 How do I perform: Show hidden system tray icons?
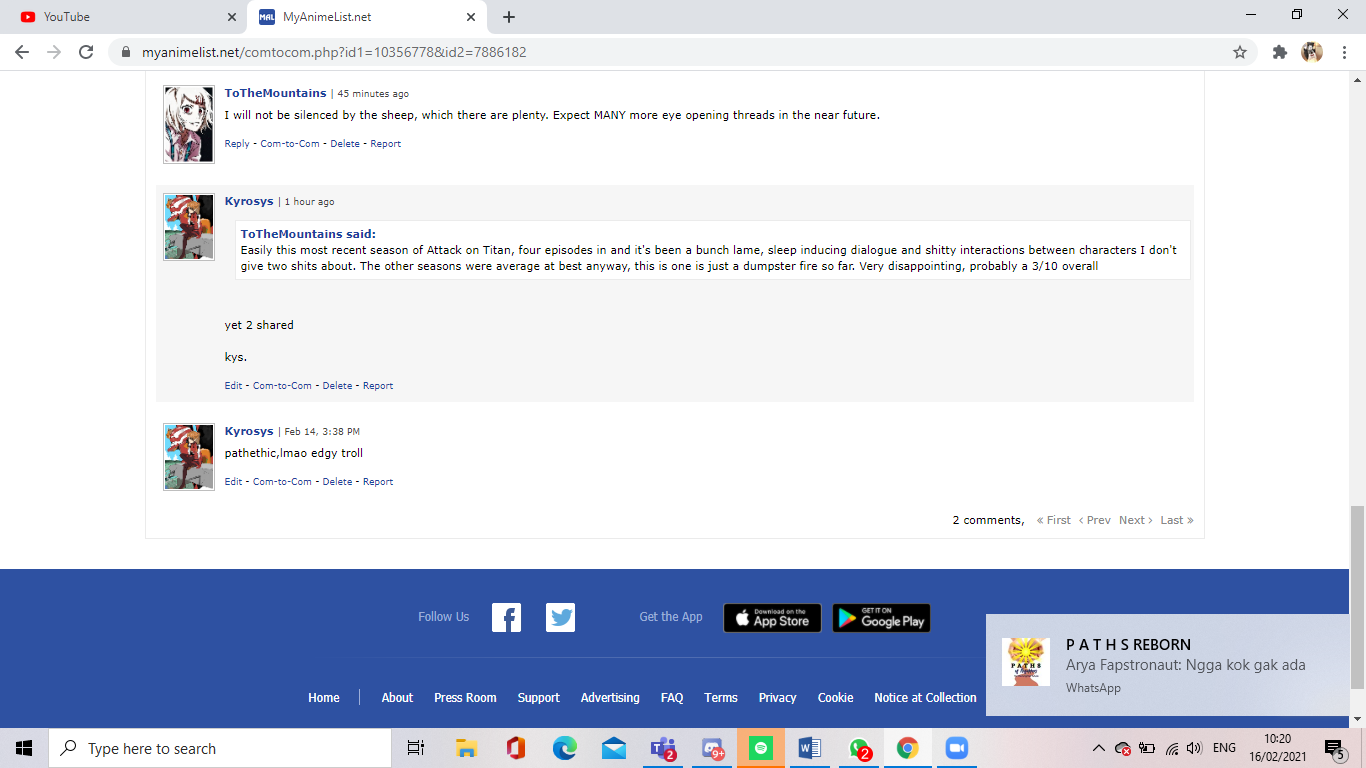tap(1098, 748)
